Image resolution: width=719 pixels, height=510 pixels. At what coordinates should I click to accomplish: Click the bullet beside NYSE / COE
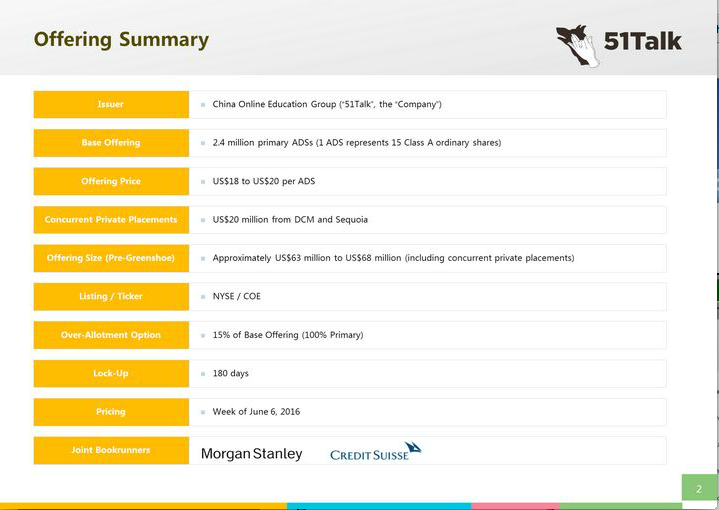[x=202, y=297]
